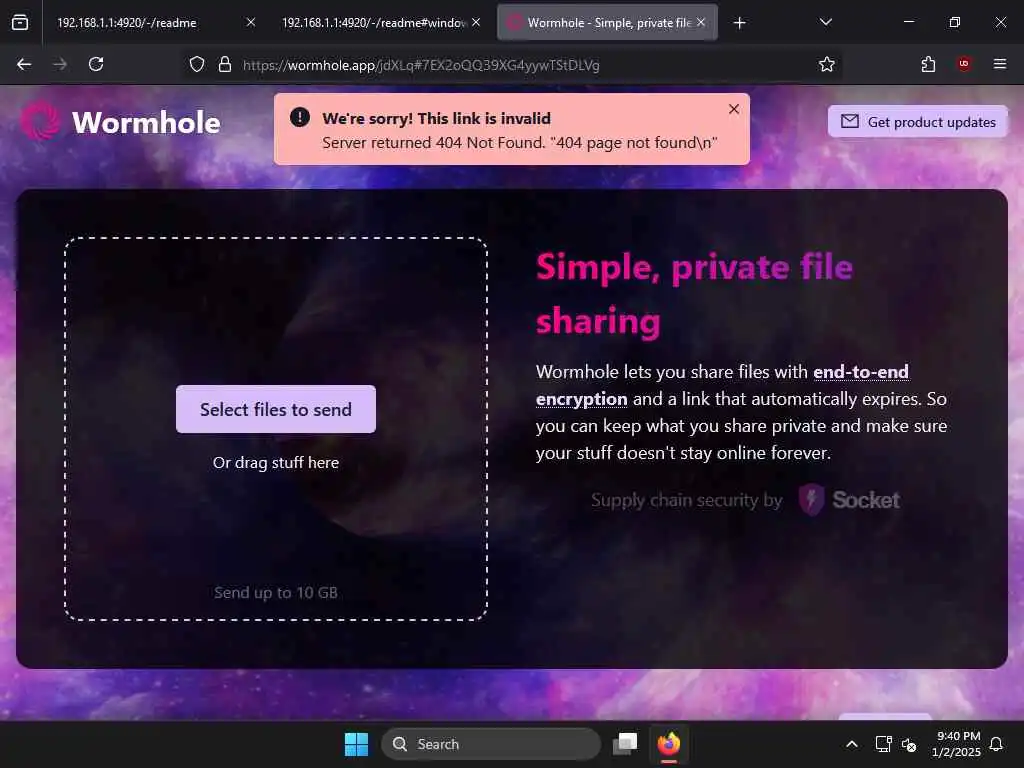The width and height of the screenshot is (1024, 768).
Task: Open Task View on the taskbar
Action: 625,744
